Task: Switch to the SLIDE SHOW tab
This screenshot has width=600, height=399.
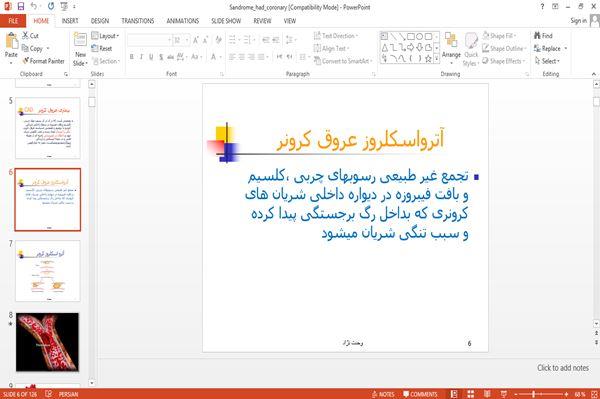Action: point(226,21)
